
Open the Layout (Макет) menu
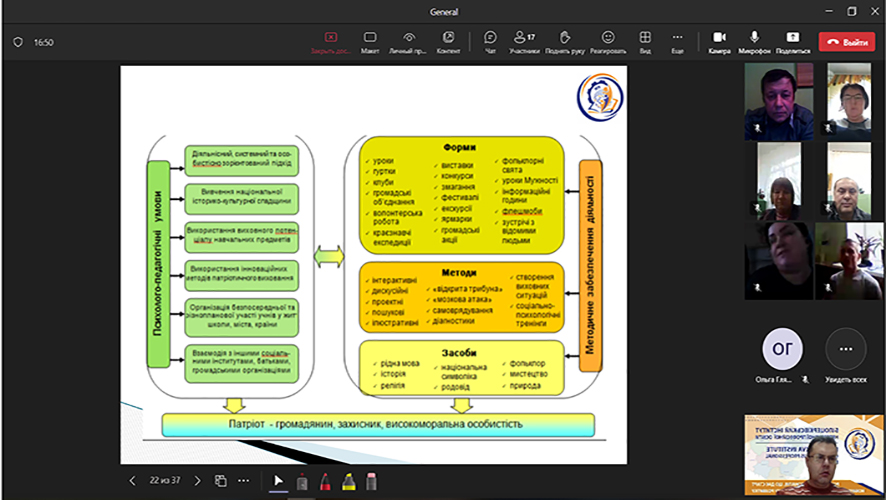(x=370, y=41)
